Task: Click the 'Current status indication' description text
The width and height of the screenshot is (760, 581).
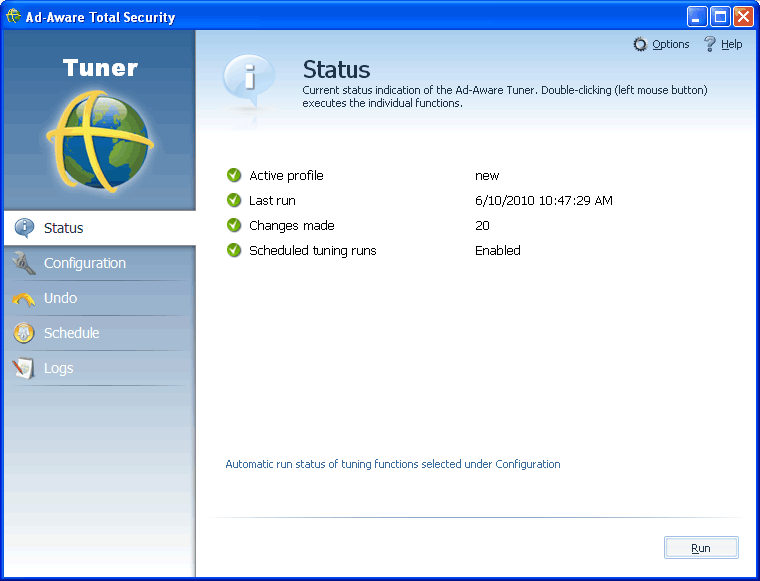Action: (505, 96)
